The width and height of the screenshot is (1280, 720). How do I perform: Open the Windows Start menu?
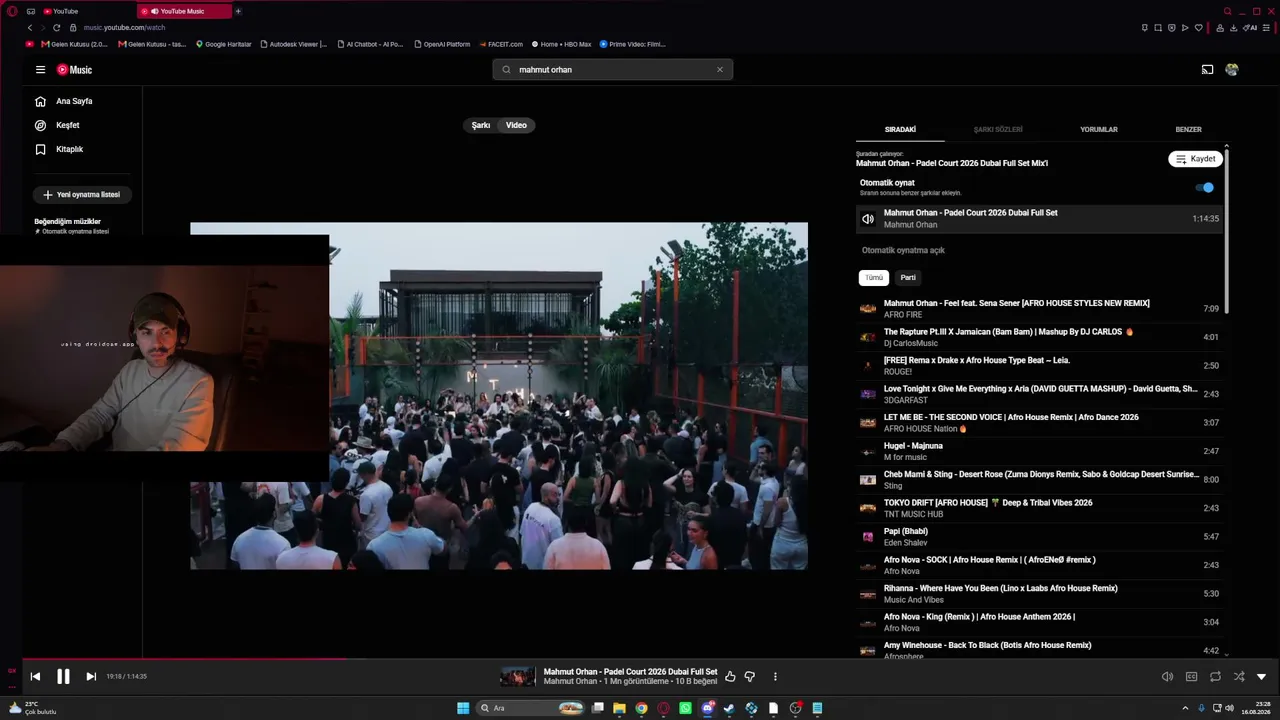463,708
